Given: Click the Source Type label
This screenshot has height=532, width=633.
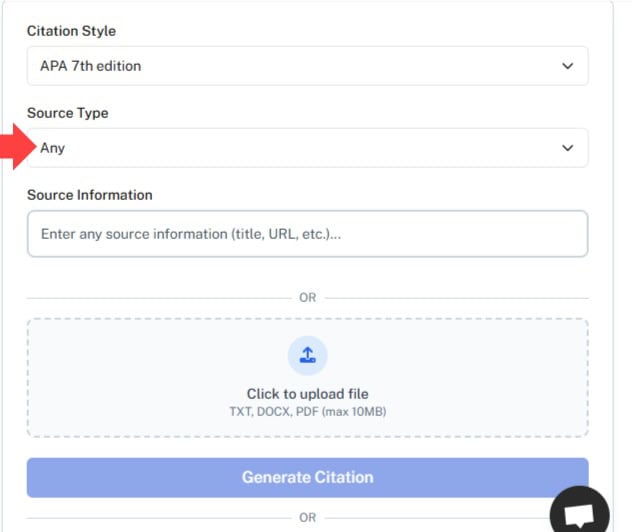Looking at the screenshot, I should [x=67, y=113].
